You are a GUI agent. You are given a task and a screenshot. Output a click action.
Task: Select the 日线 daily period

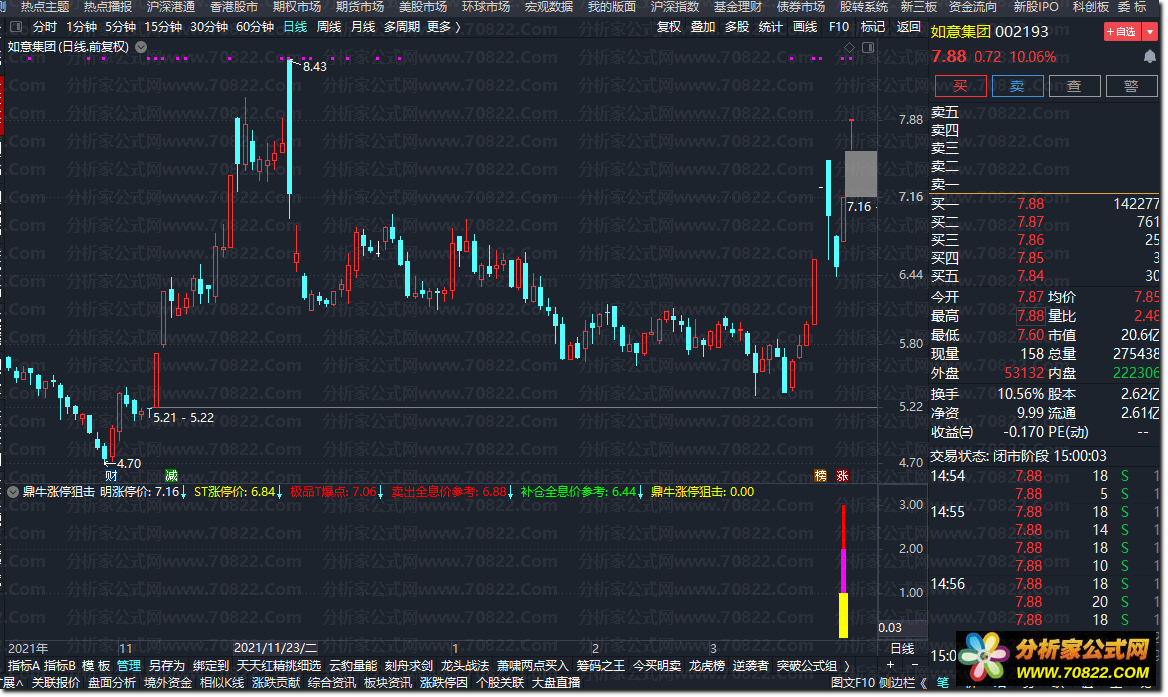295,27
